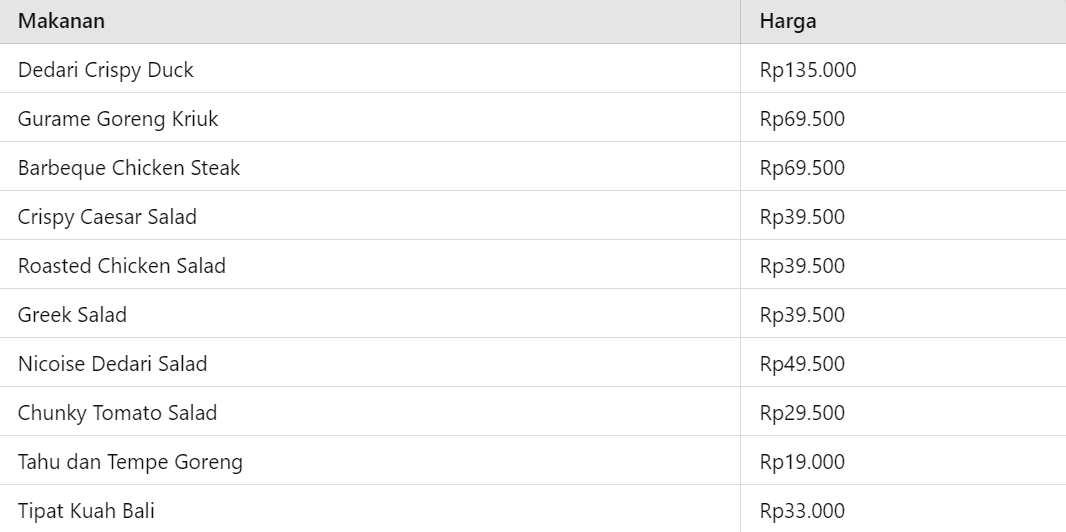
Task: Select the Rp19.000 price cell
Action: tap(802, 462)
